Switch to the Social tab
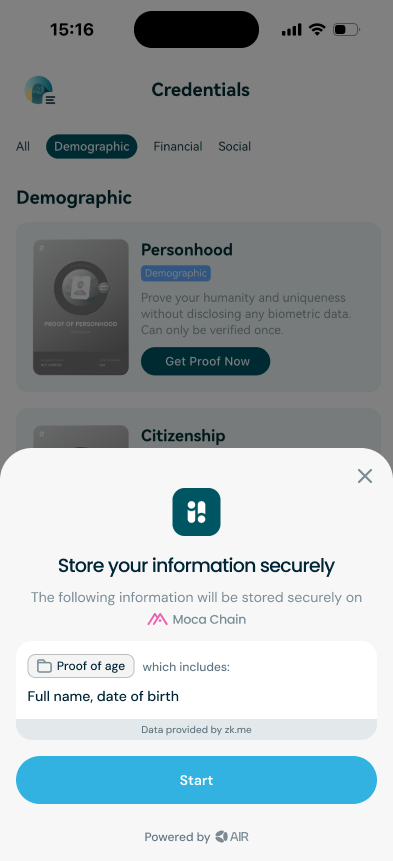This screenshot has height=861, width=393. (x=234, y=147)
